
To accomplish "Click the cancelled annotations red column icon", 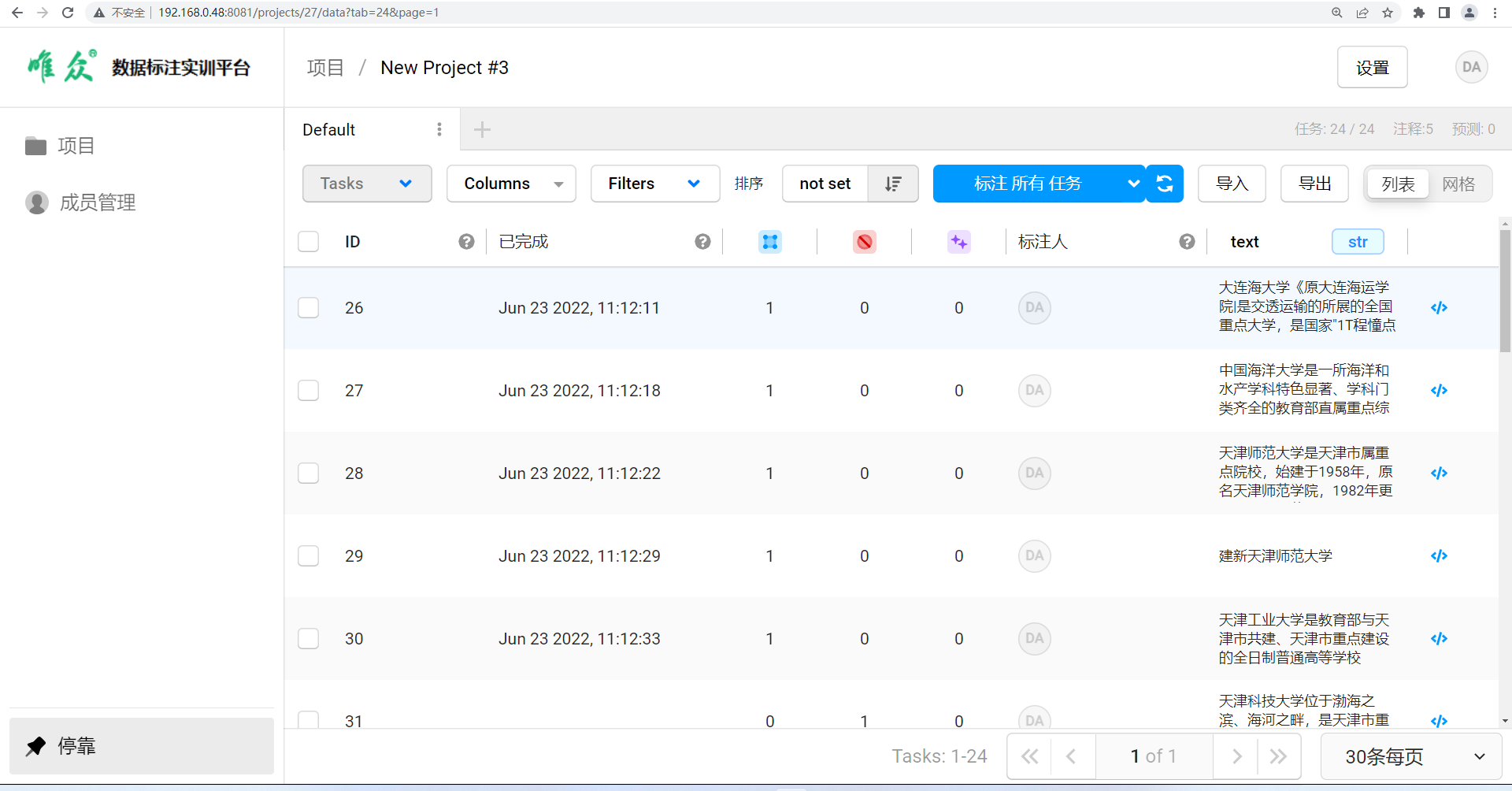I will pyautogui.click(x=864, y=242).
